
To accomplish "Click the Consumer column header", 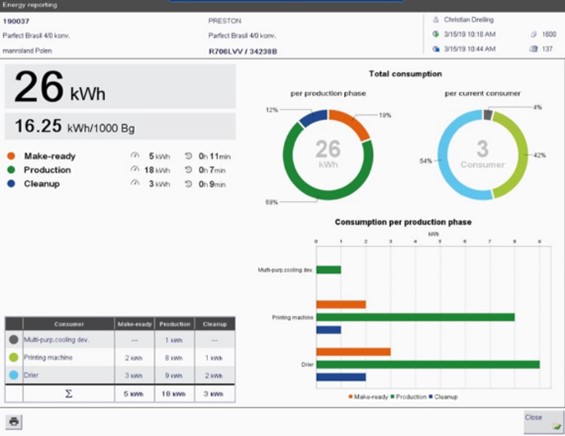I will 69,324.
